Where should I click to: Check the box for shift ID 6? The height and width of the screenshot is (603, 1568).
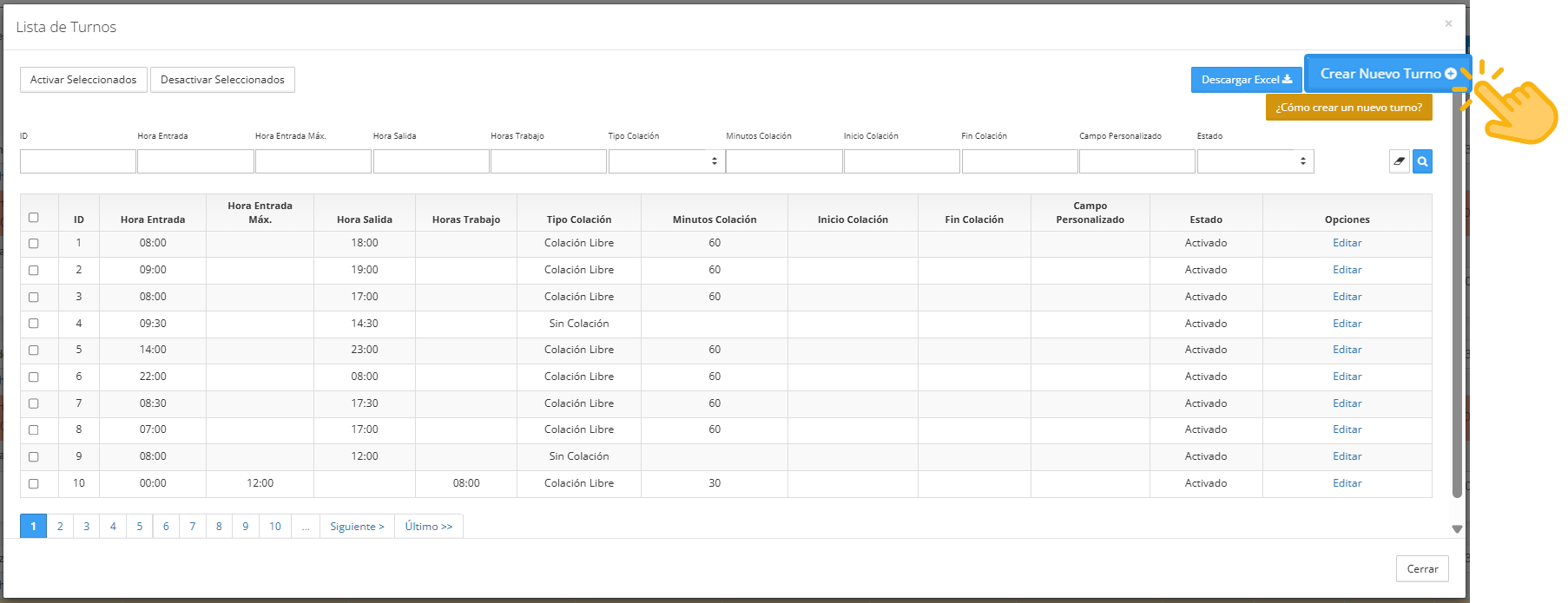pyautogui.click(x=34, y=377)
